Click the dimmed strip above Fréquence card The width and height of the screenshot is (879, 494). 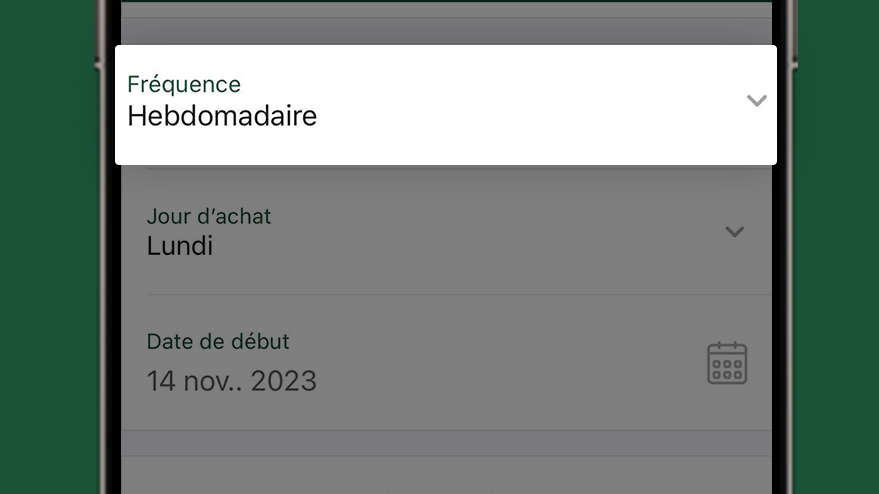point(446,31)
